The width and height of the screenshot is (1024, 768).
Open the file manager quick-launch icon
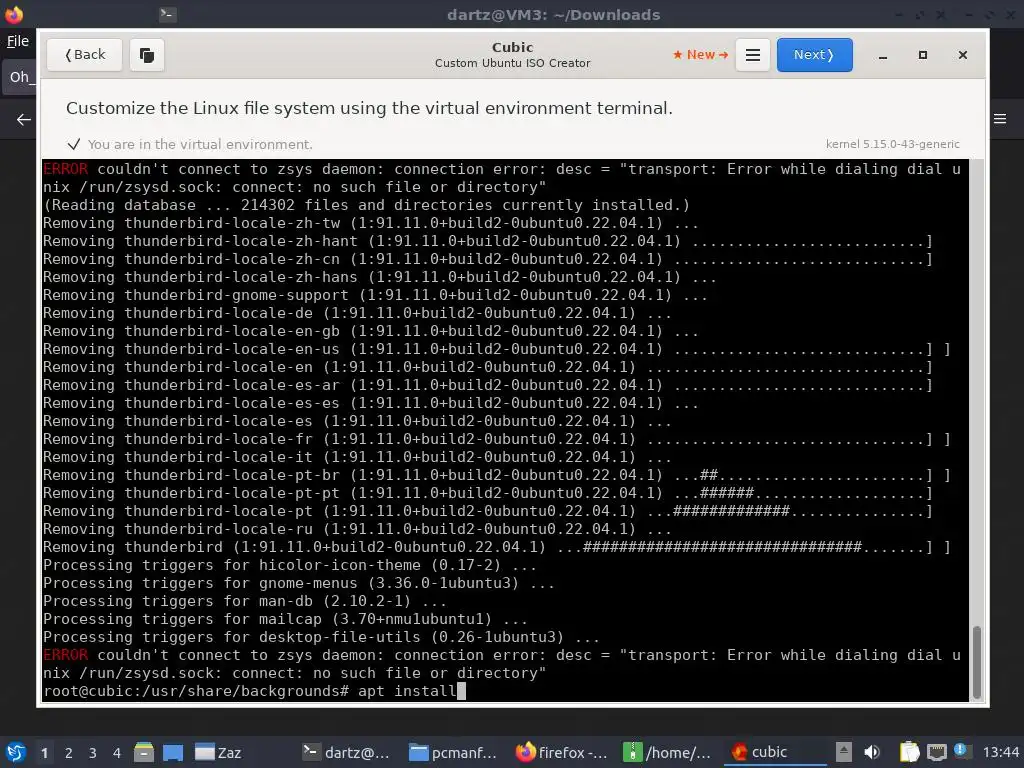pyautogui.click(x=144, y=752)
